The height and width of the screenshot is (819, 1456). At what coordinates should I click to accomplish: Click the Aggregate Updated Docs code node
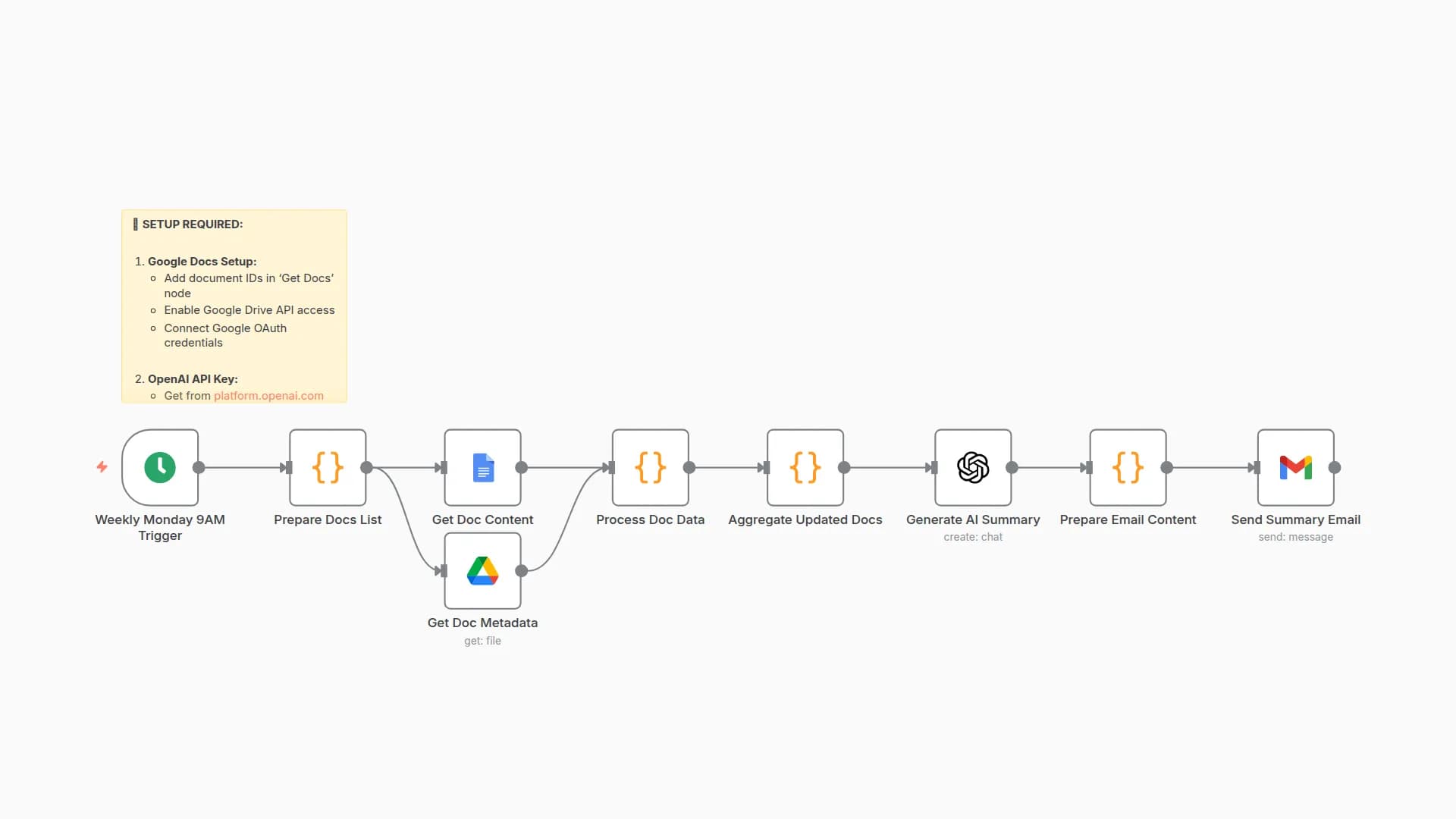coord(805,467)
